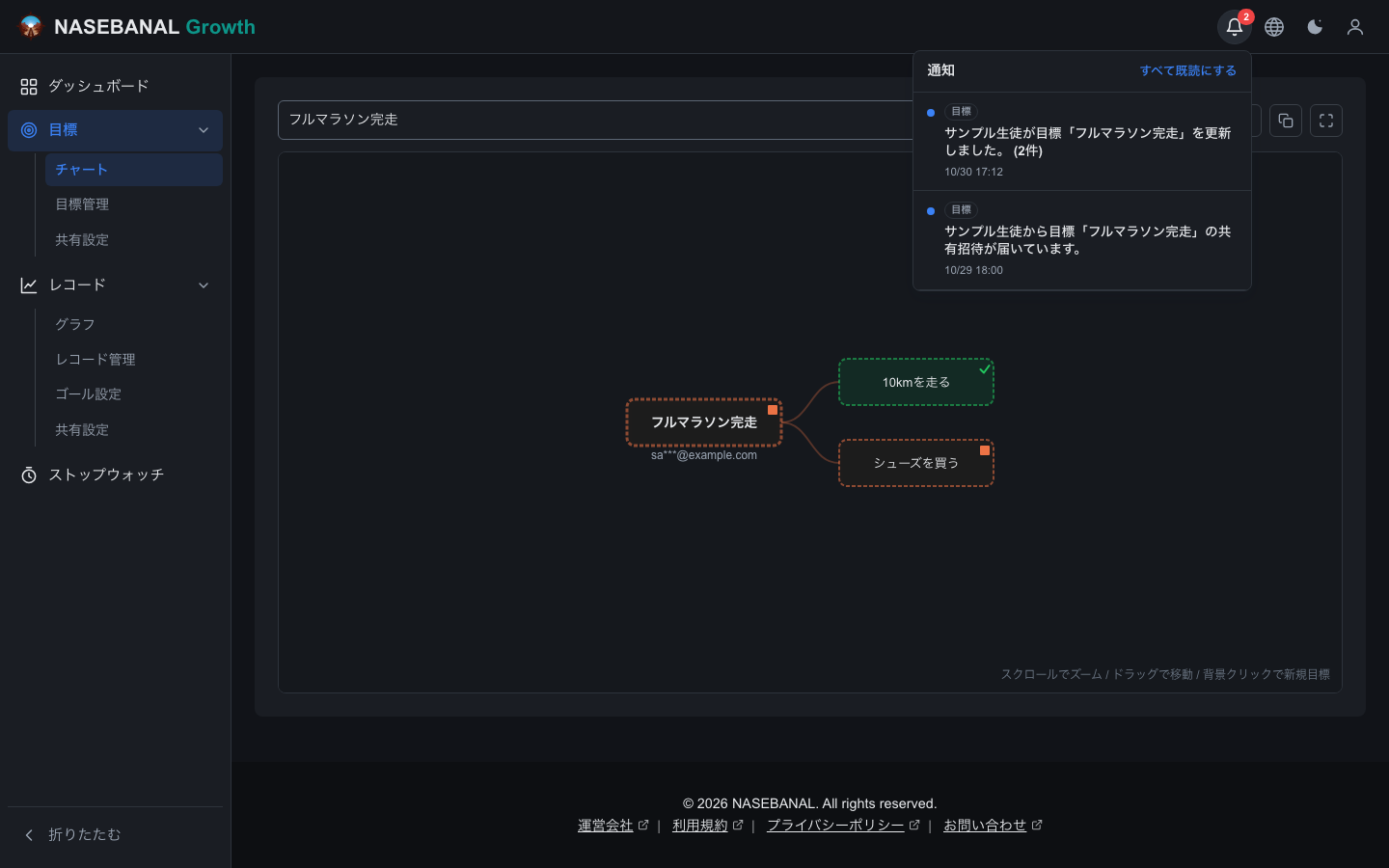The width and height of the screenshot is (1389, 868).
Task: Click the レコード line chart icon
Action: point(29,285)
